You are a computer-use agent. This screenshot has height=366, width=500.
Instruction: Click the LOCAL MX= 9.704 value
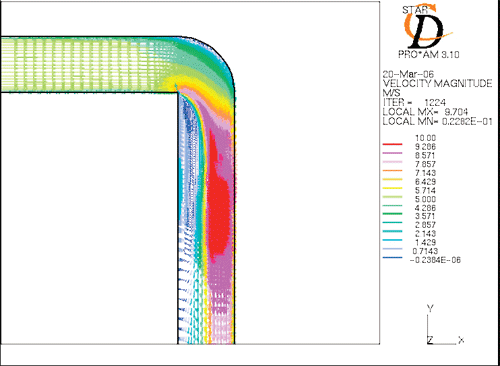(425, 112)
